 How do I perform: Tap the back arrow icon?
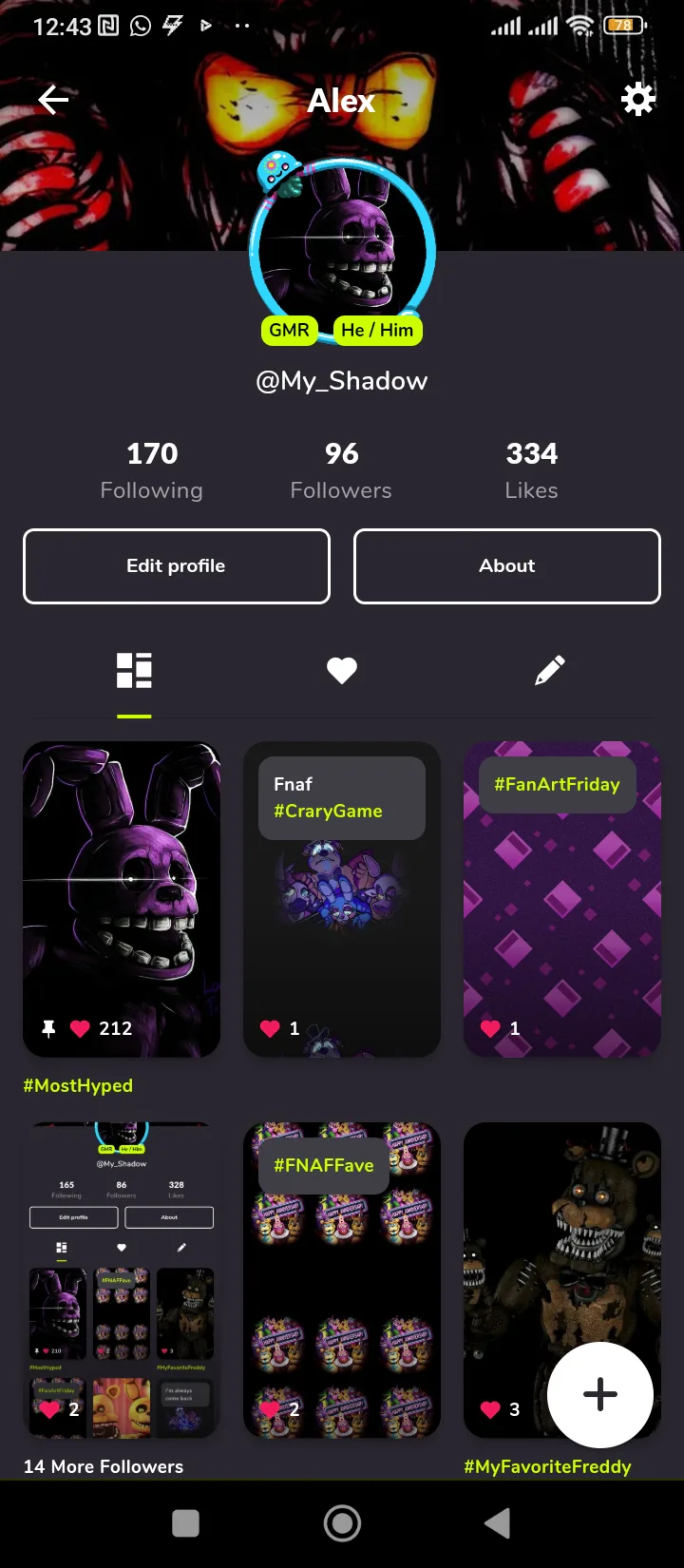53,99
